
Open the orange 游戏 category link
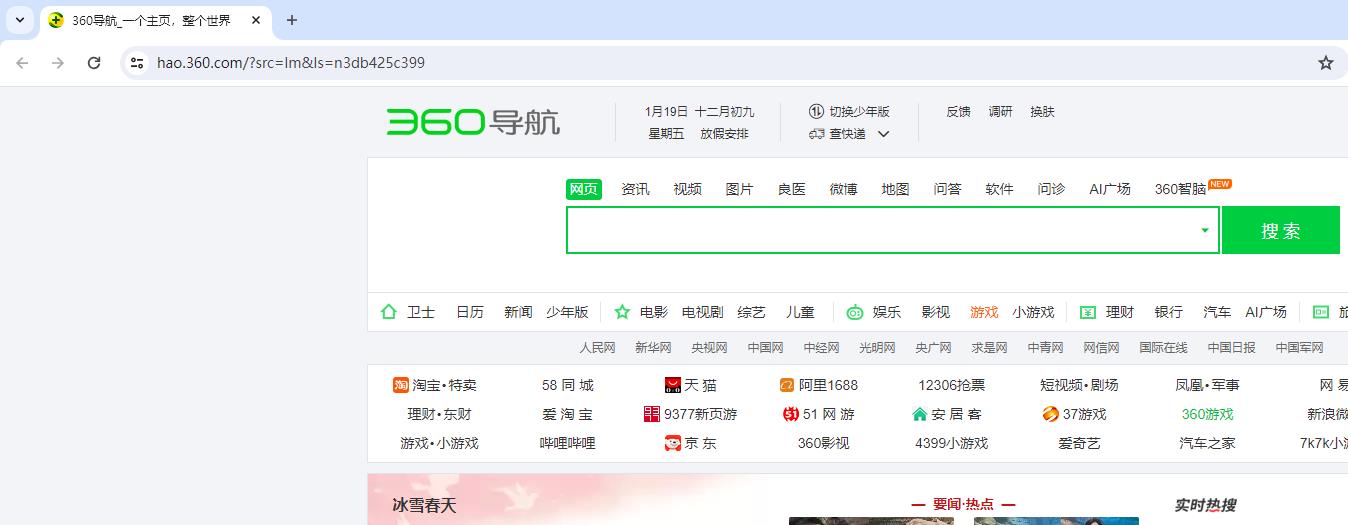pos(984,312)
